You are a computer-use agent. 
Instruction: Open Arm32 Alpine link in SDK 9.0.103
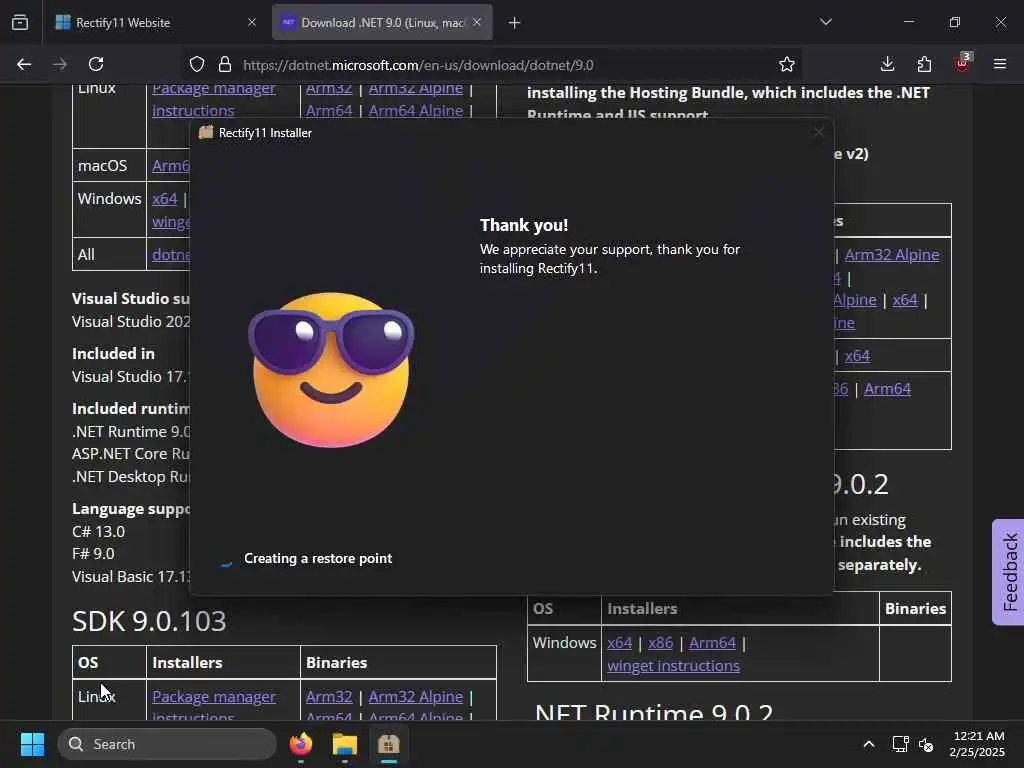[415, 697]
